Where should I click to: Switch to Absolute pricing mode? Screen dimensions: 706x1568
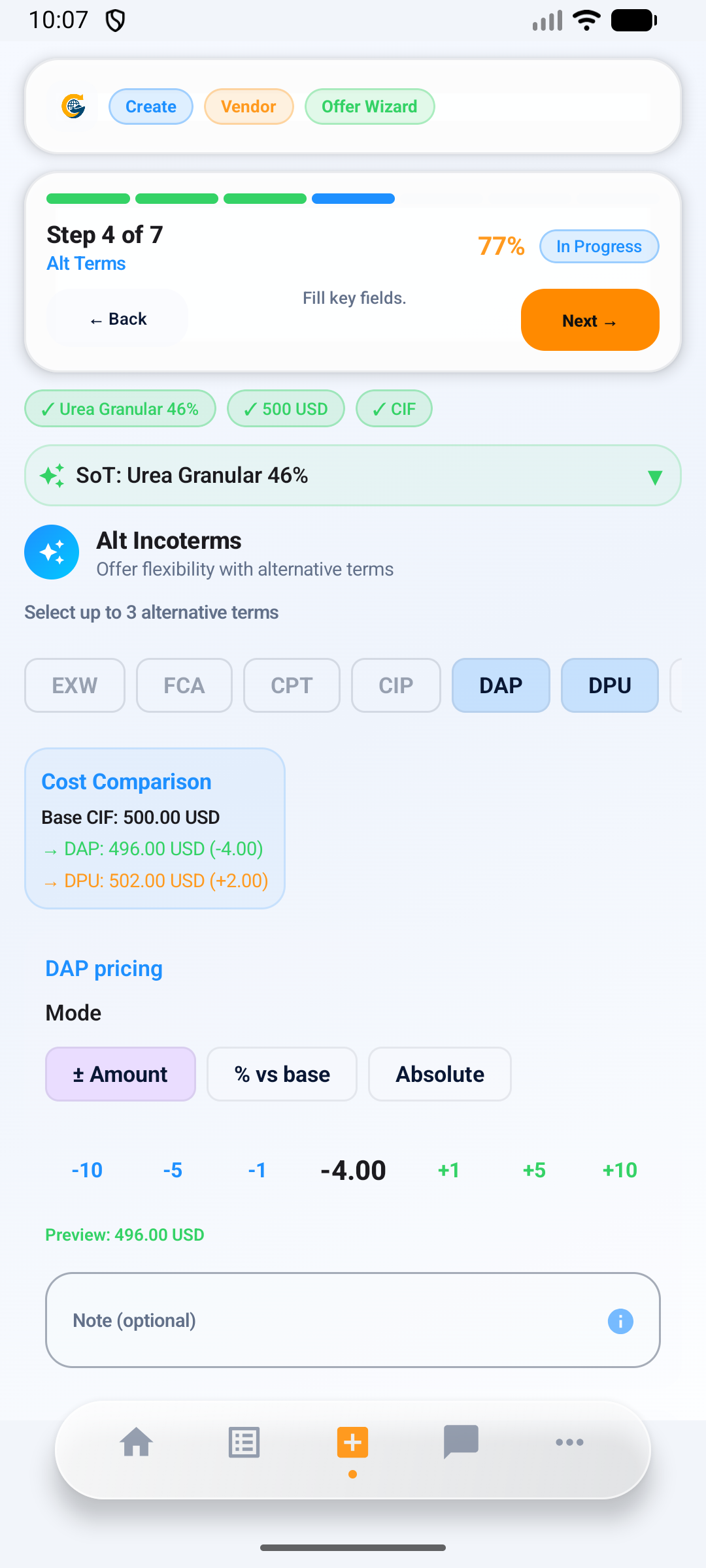click(439, 1074)
